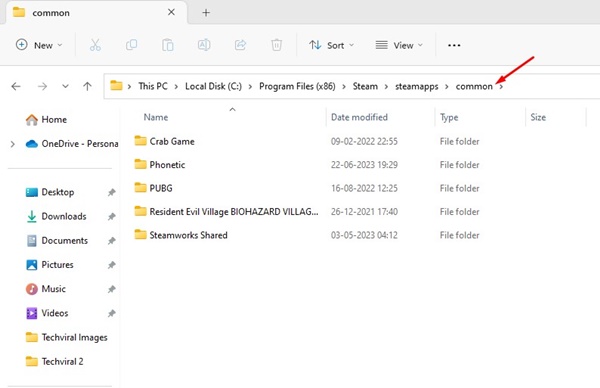The width and height of the screenshot is (600, 388).
Task: Open the View layout dropdown
Action: click(399, 45)
